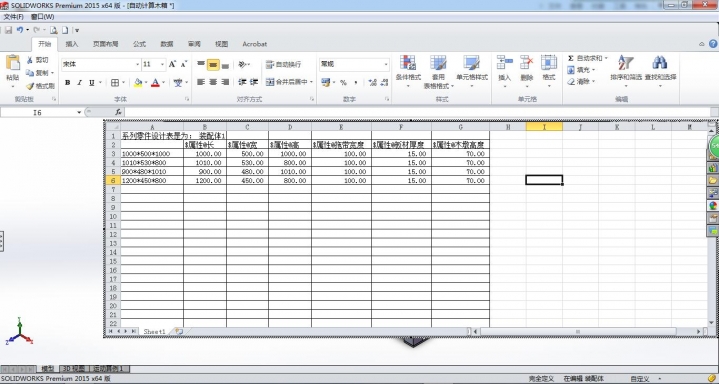
Task: Click the Find and Select binoculars icon
Action: coord(660,63)
